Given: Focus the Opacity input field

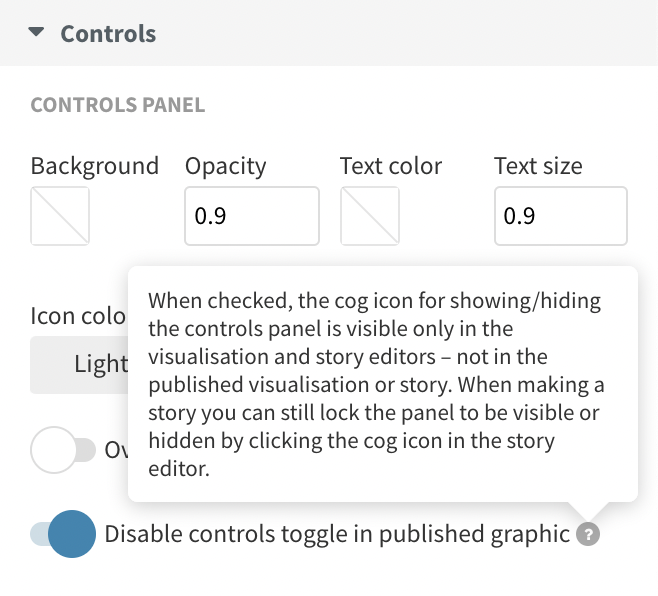Looking at the screenshot, I should tap(252, 216).
